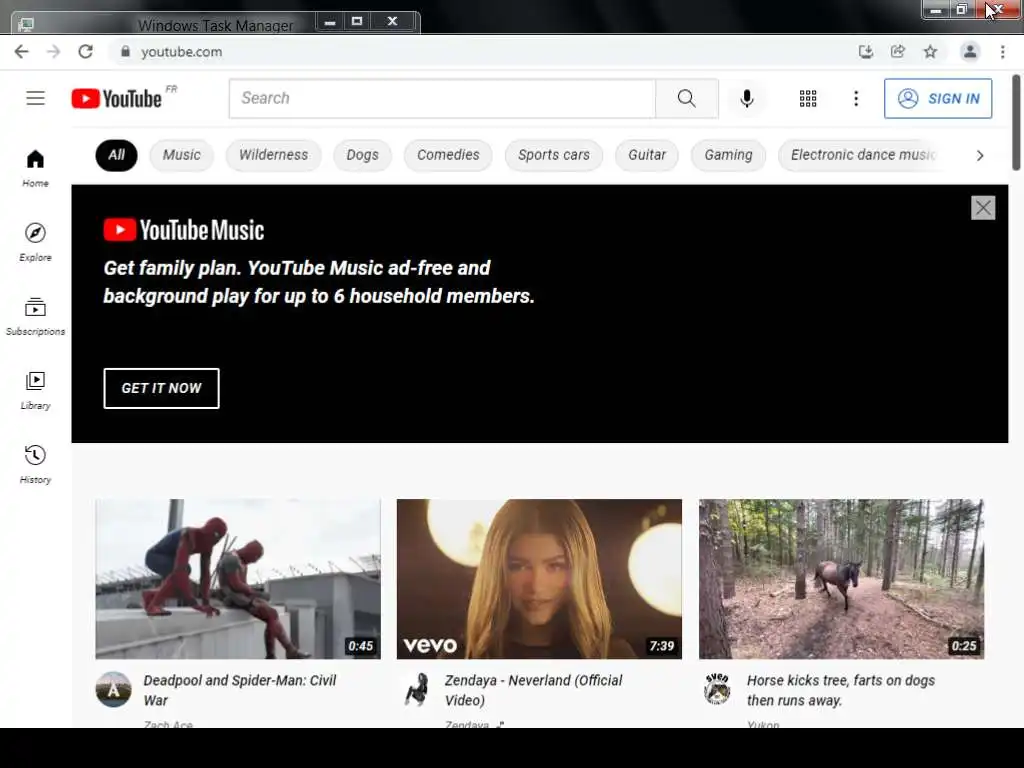Click the SIGN IN button

(938, 99)
